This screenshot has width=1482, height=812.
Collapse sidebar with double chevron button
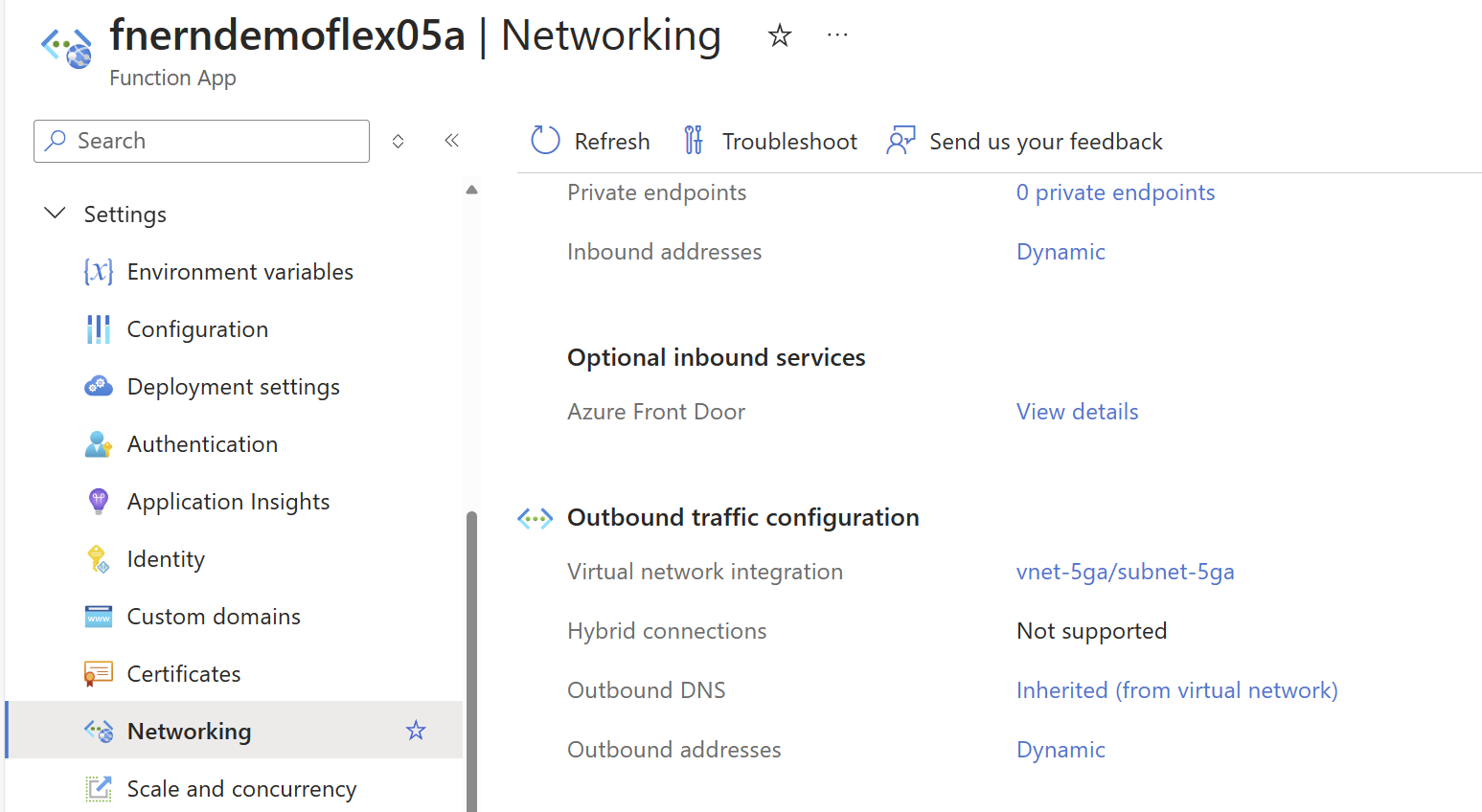452,141
